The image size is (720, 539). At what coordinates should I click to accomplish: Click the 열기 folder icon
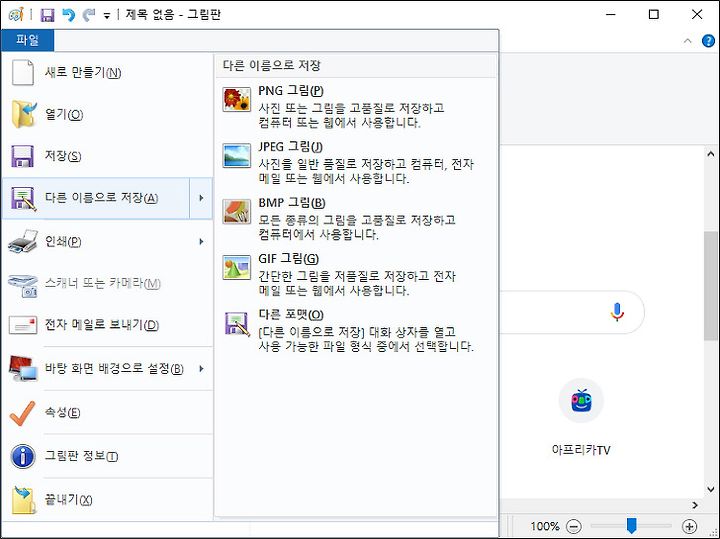22,114
